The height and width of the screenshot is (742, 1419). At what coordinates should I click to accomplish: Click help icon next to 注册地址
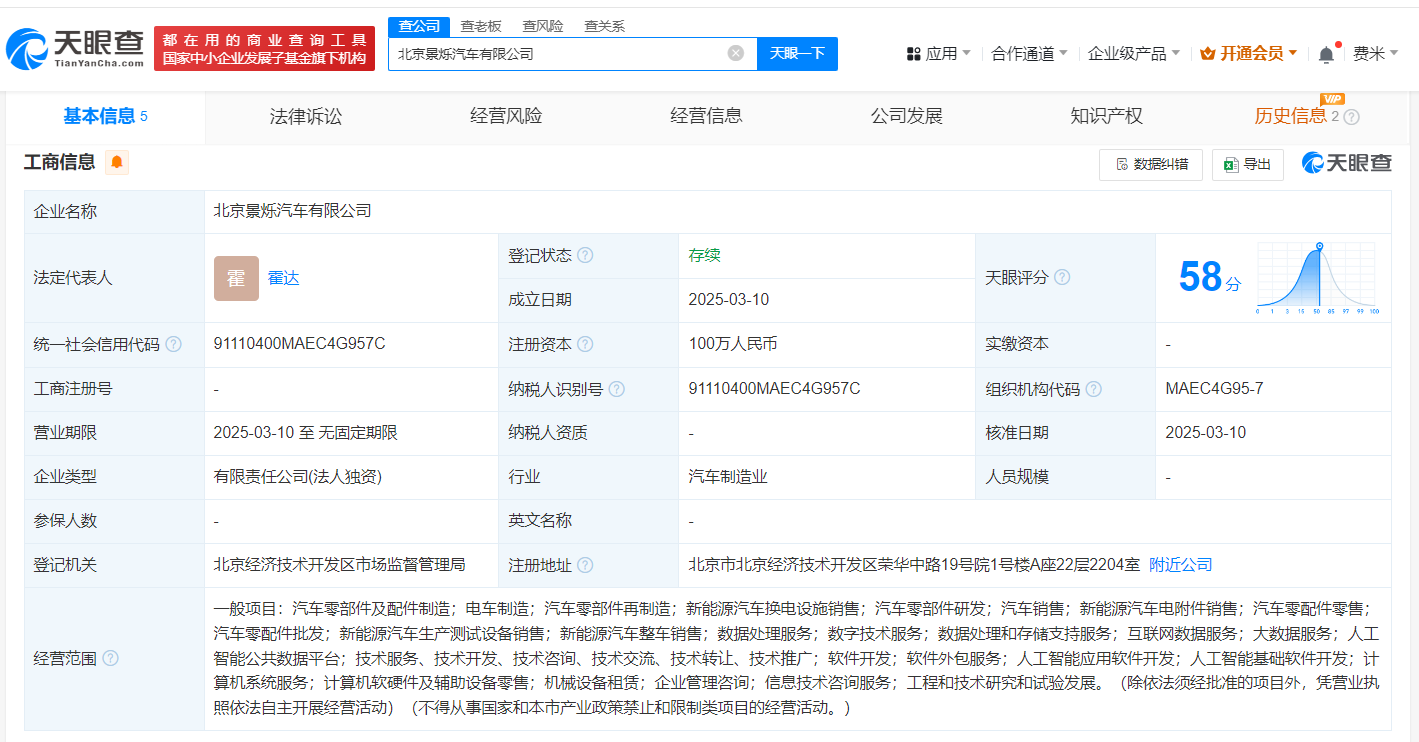(585, 566)
